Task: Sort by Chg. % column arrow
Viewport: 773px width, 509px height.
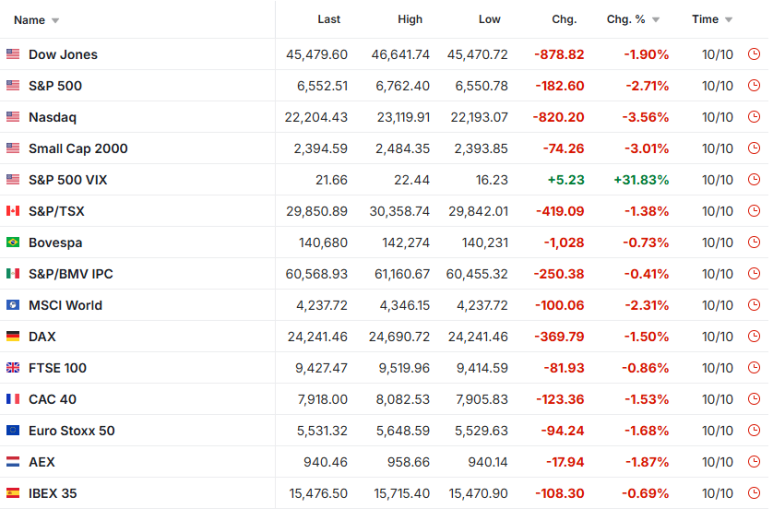Action: pyautogui.click(x=656, y=20)
